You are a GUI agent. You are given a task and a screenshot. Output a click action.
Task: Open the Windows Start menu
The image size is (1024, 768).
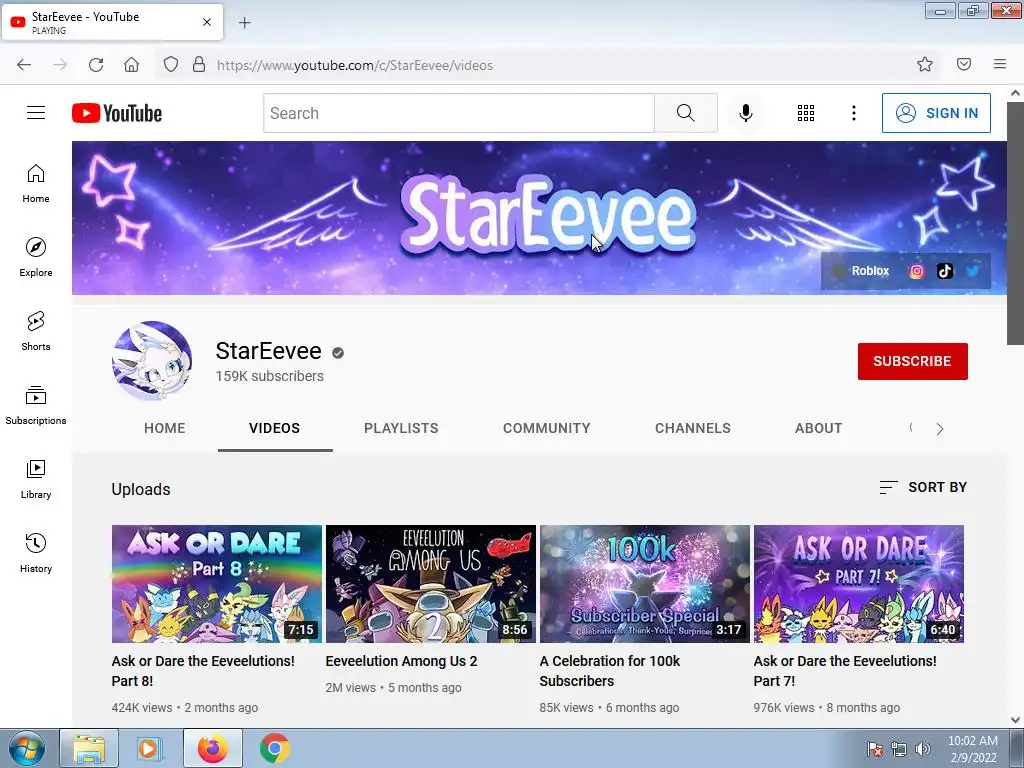[x=27, y=748]
